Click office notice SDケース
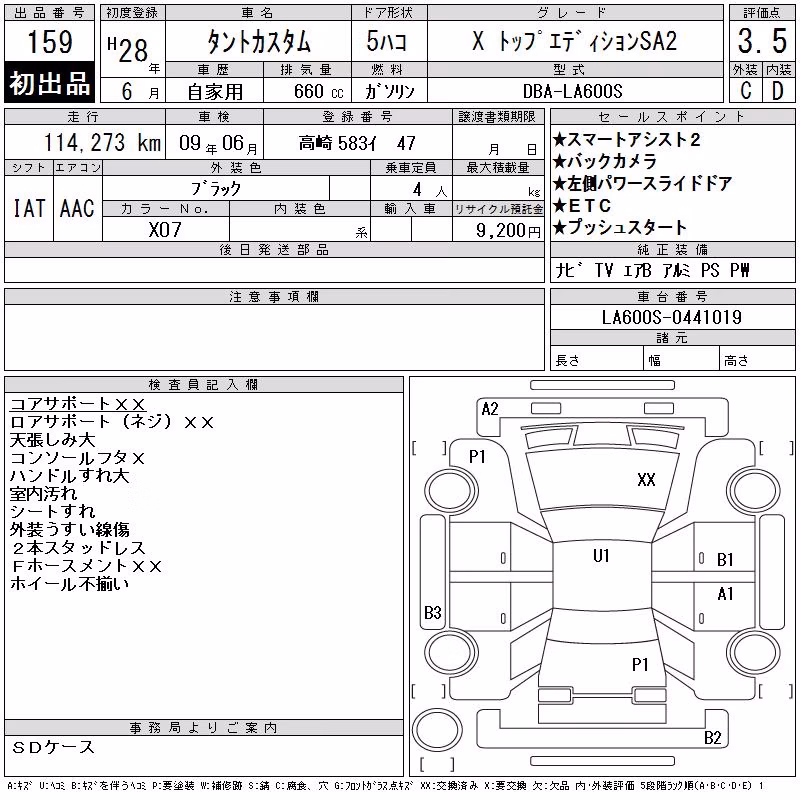The height and width of the screenshot is (800, 800). [x=53, y=747]
